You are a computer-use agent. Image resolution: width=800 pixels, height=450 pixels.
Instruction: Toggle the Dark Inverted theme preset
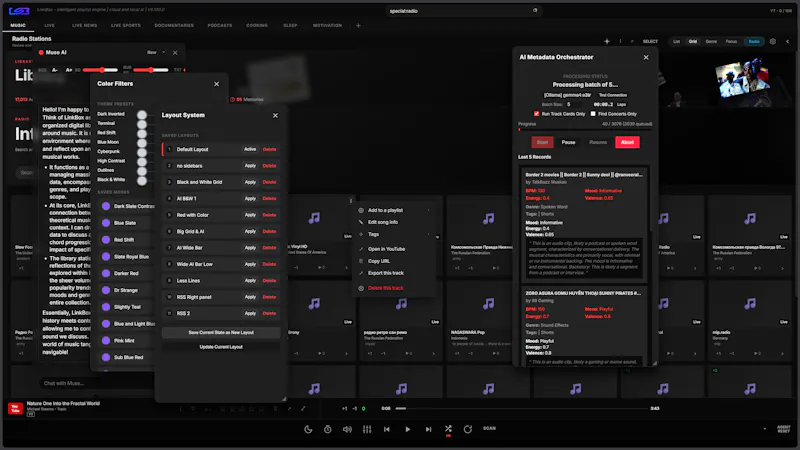pos(142,115)
